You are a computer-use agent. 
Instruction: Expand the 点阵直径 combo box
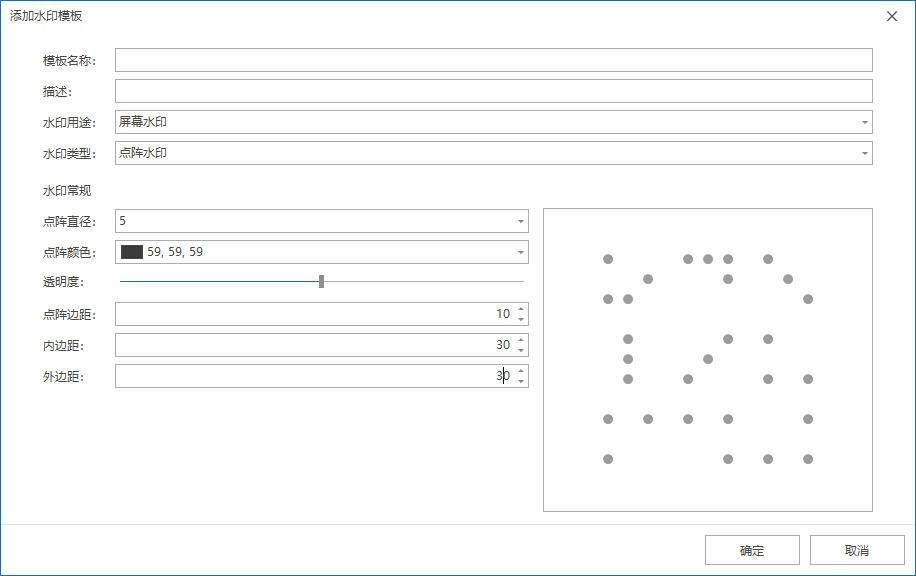click(x=520, y=221)
